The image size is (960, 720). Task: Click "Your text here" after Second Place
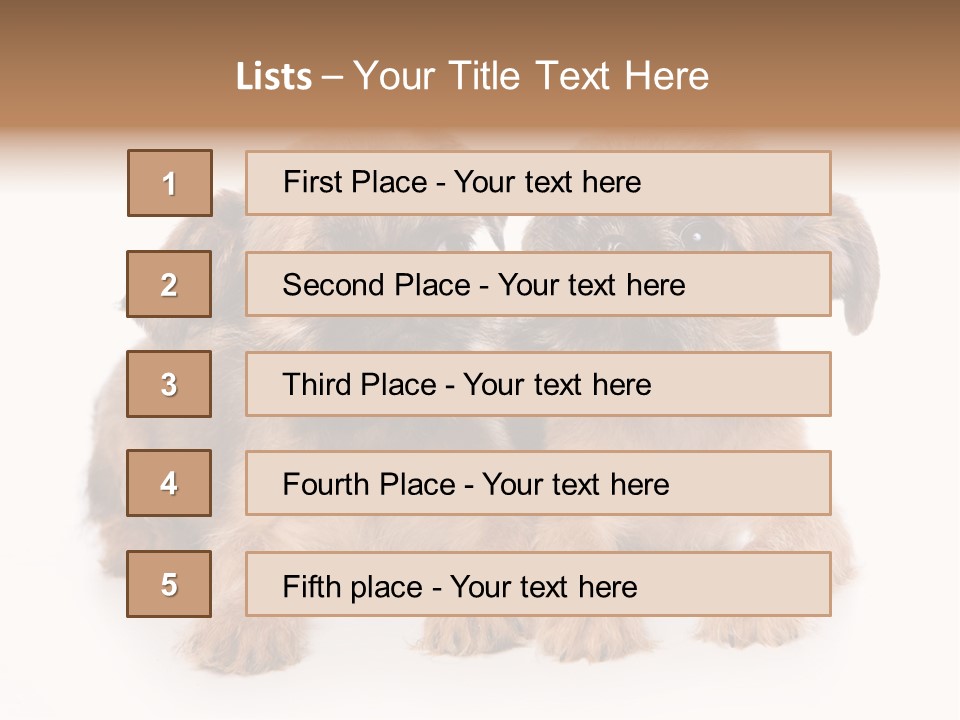pos(591,285)
